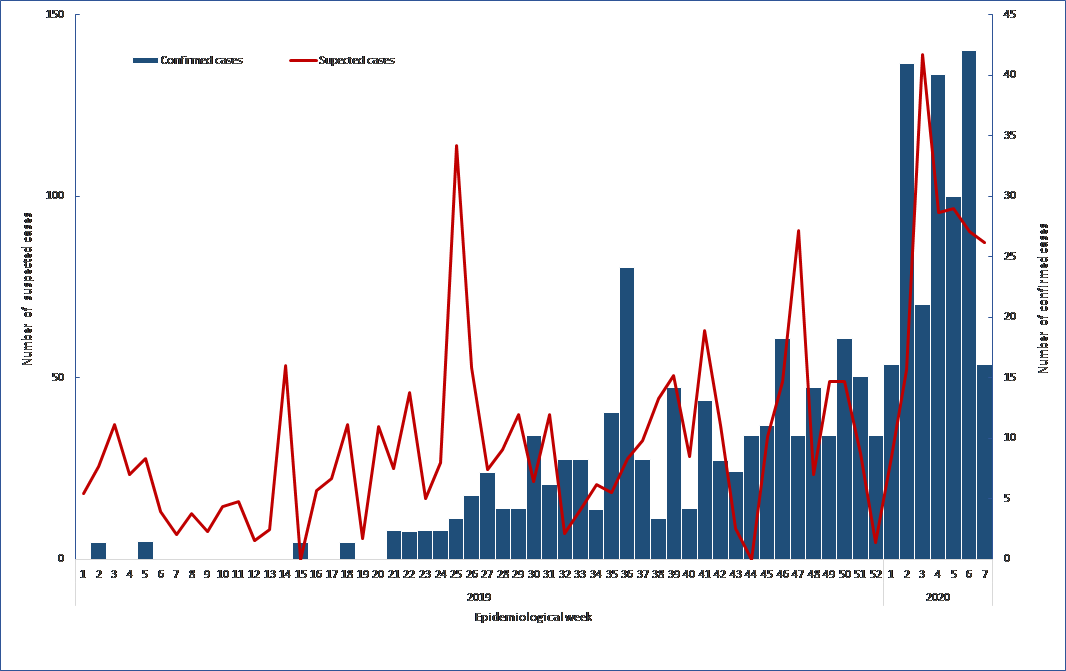Click the 2019 year label below the axis
The height and width of the screenshot is (671, 1066).
pyautogui.click(x=479, y=596)
